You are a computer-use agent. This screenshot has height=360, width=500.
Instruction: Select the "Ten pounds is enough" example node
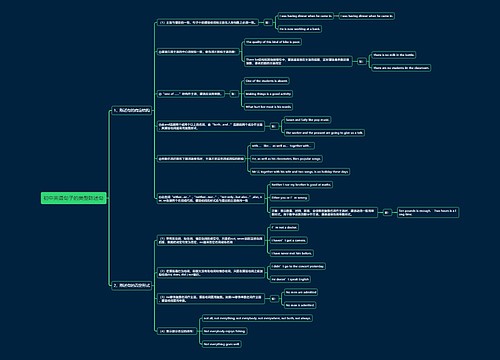click(428, 212)
